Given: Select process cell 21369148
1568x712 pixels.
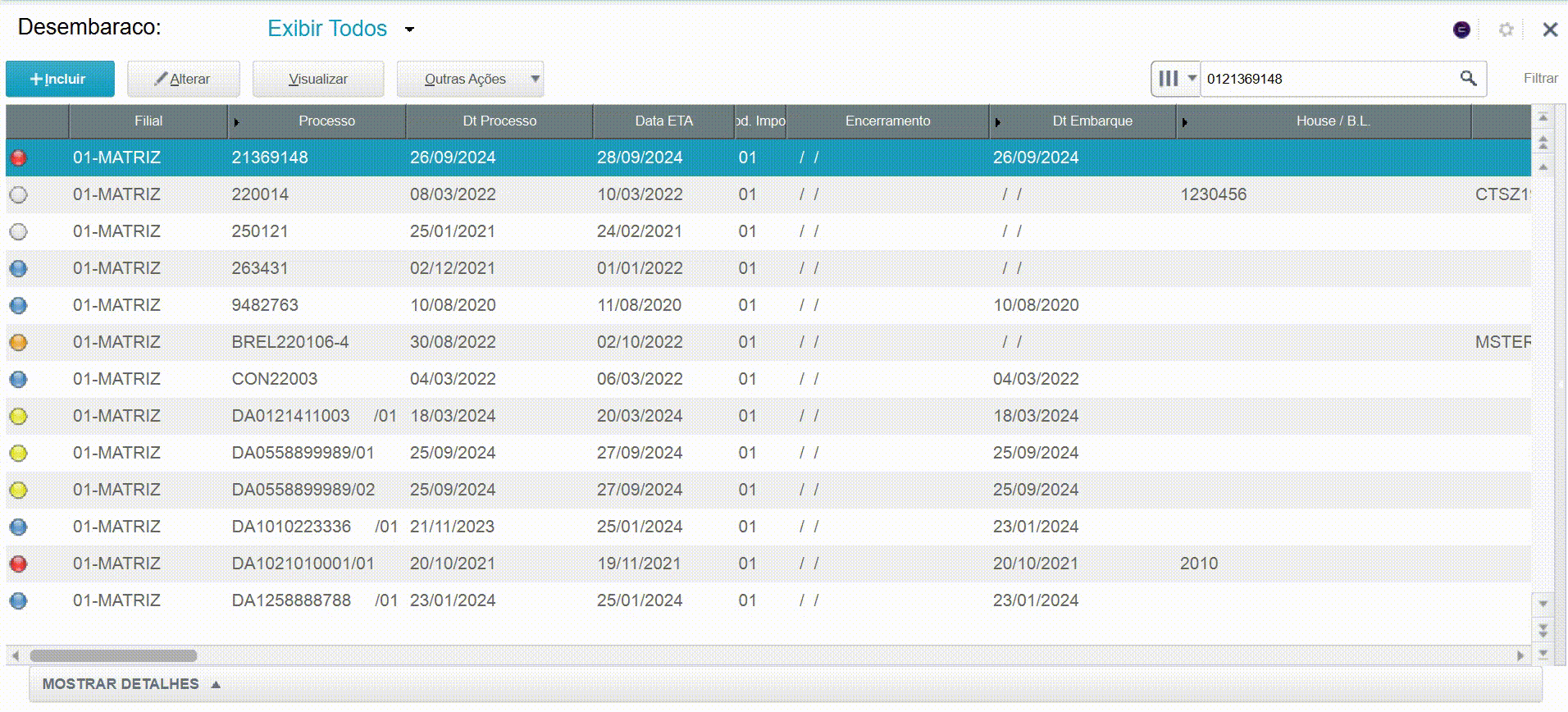Looking at the screenshot, I should [x=270, y=157].
